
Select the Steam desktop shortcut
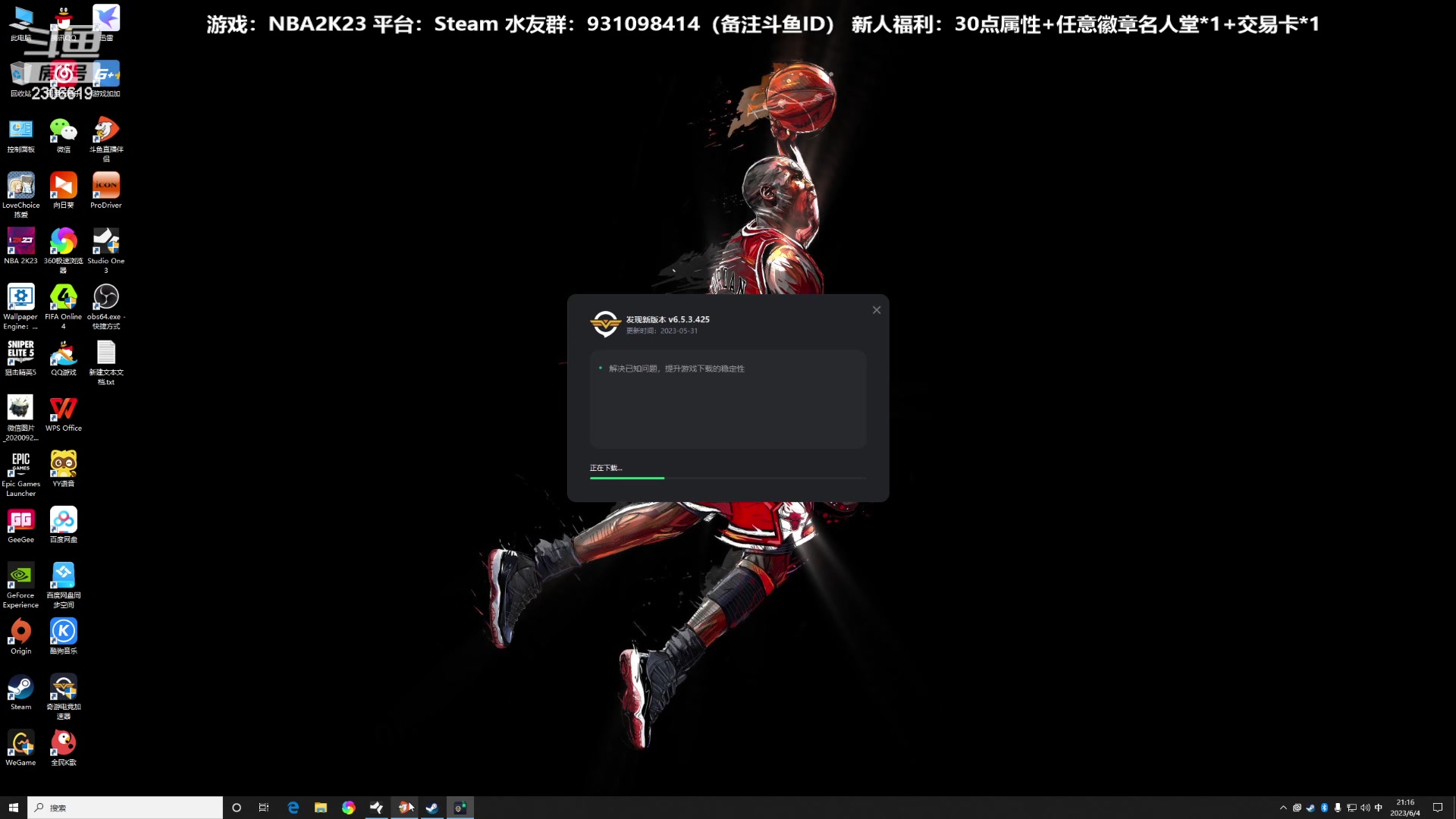click(20, 692)
